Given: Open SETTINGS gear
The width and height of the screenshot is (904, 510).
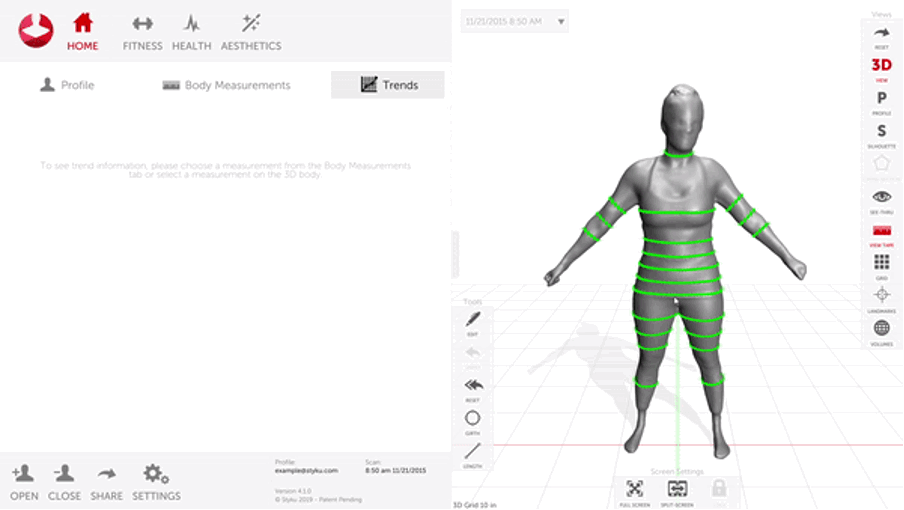Looking at the screenshot, I should pyautogui.click(x=156, y=482).
